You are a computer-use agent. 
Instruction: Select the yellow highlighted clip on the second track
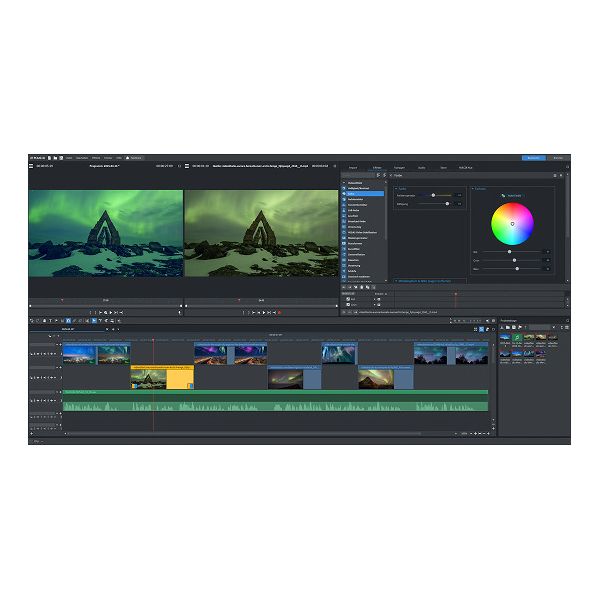pos(162,377)
